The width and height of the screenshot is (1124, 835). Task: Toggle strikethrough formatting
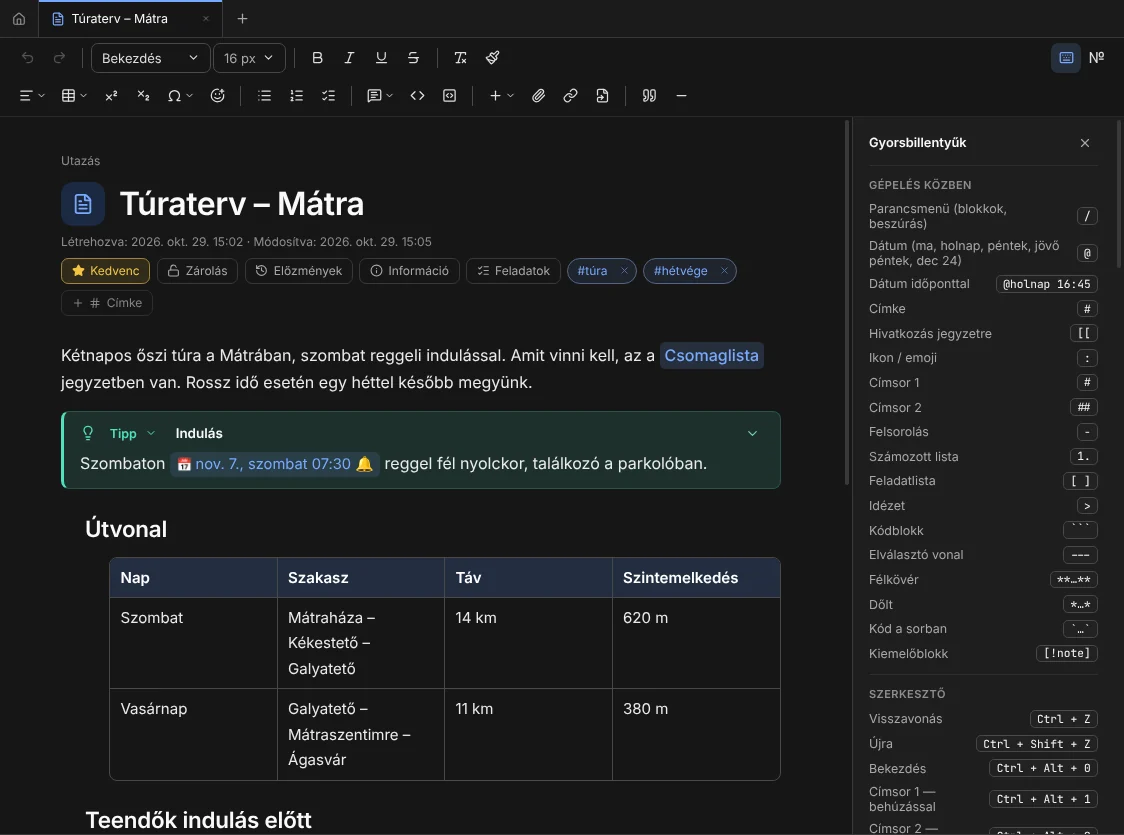(x=414, y=58)
